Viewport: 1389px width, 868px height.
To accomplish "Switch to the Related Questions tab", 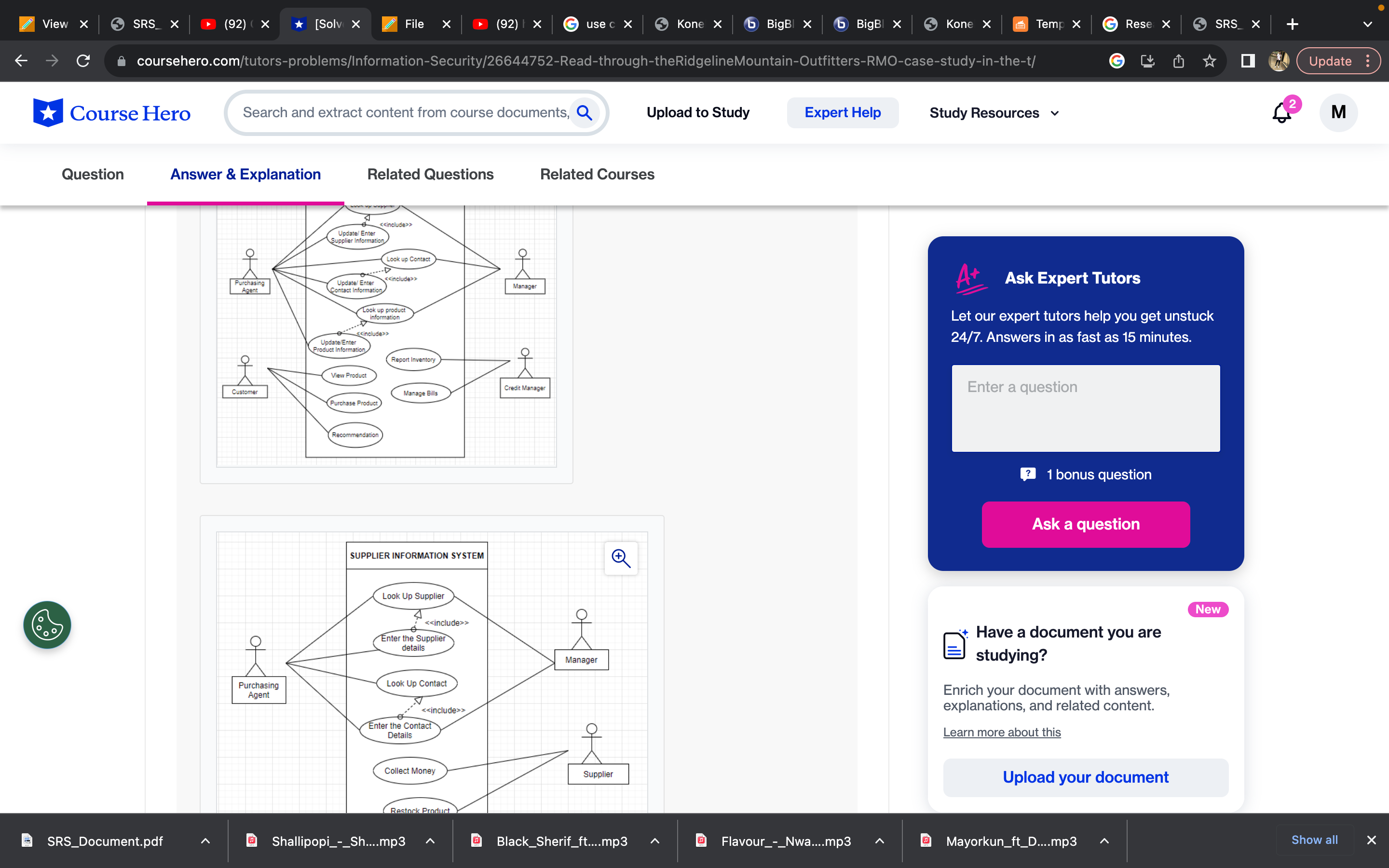I will tap(430, 174).
